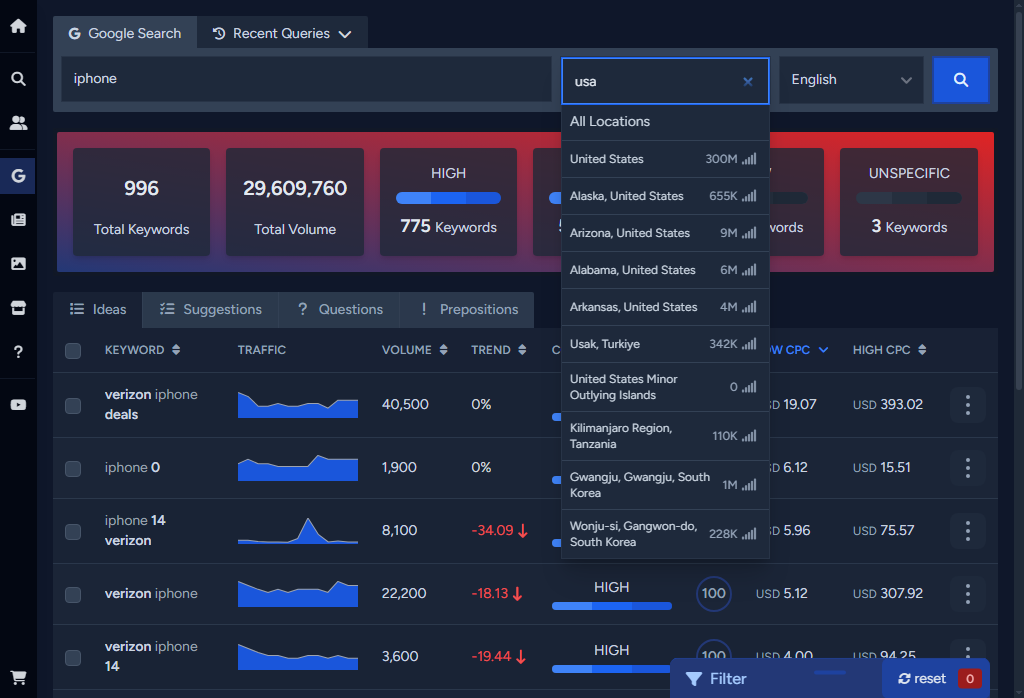
Task: Click the reset refresh button
Action: pos(921,679)
